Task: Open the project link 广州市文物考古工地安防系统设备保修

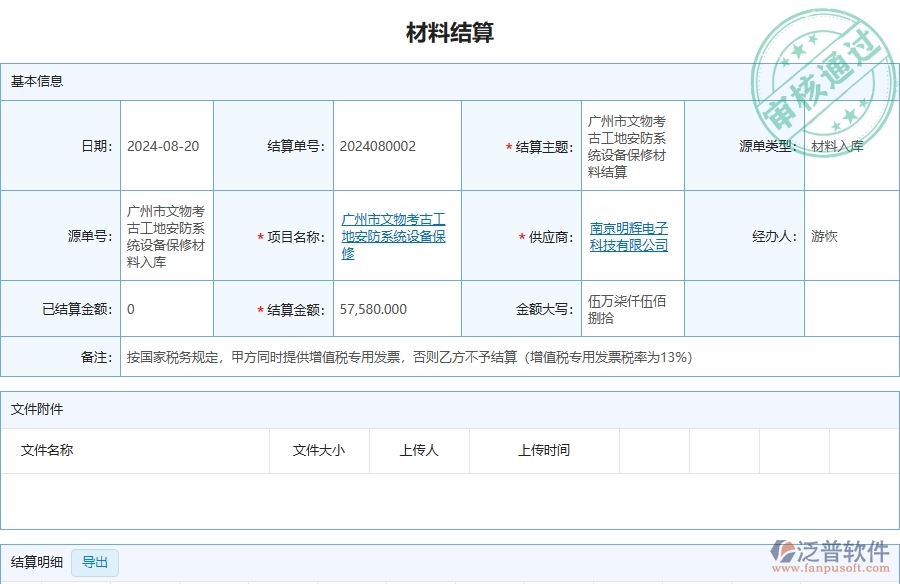Action: click(x=396, y=237)
